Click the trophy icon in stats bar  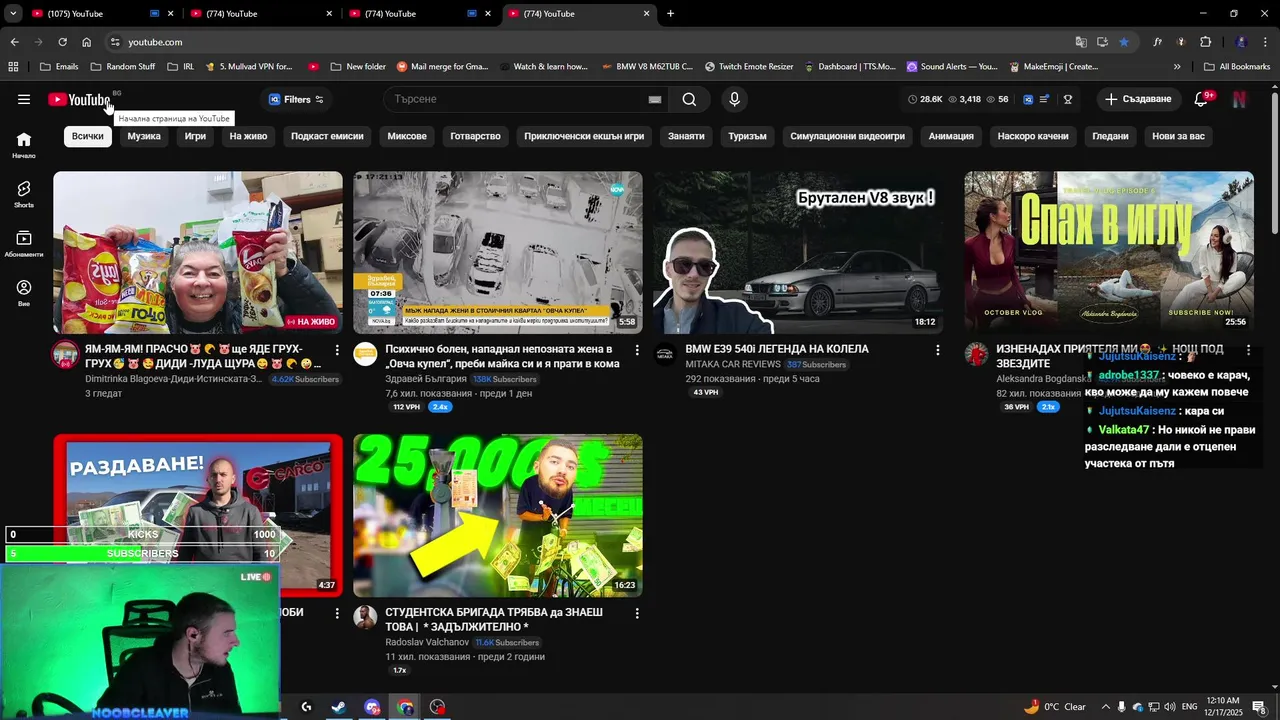point(1068,99)
